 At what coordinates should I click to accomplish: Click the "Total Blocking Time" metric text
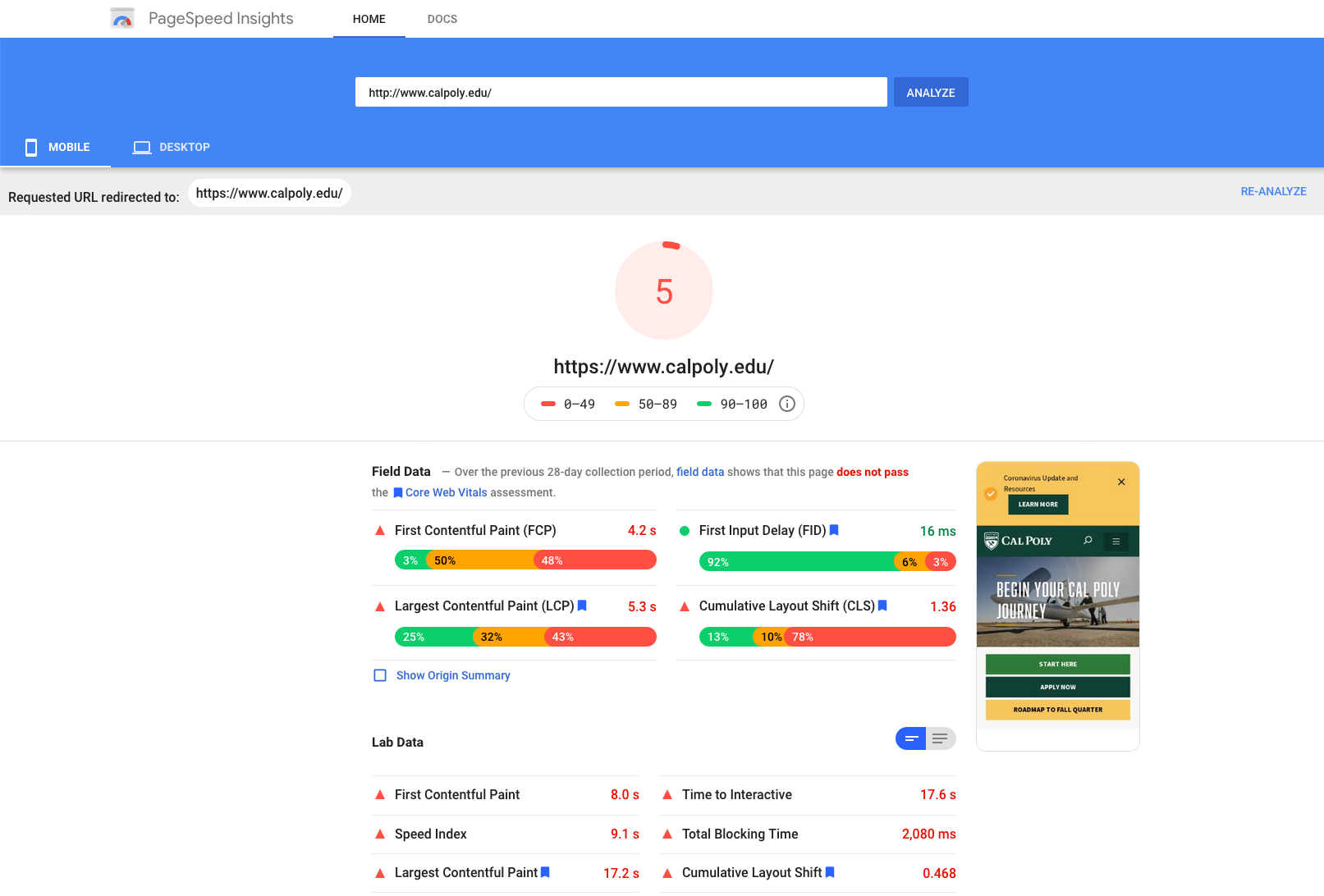click(x=740, y=834)
